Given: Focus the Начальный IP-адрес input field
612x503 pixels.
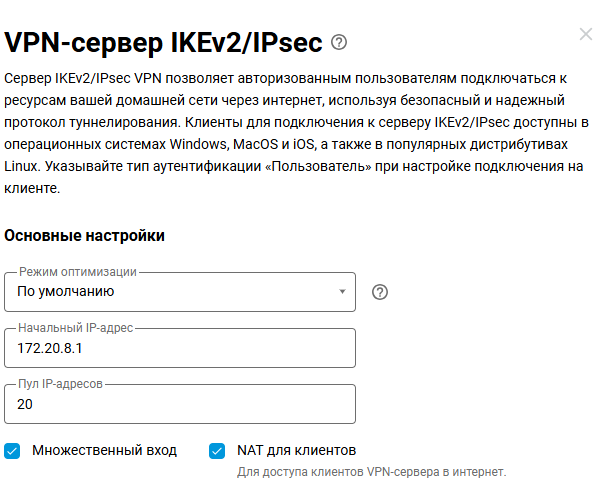Looking at the screenshot, I should (x=180, y=348).
